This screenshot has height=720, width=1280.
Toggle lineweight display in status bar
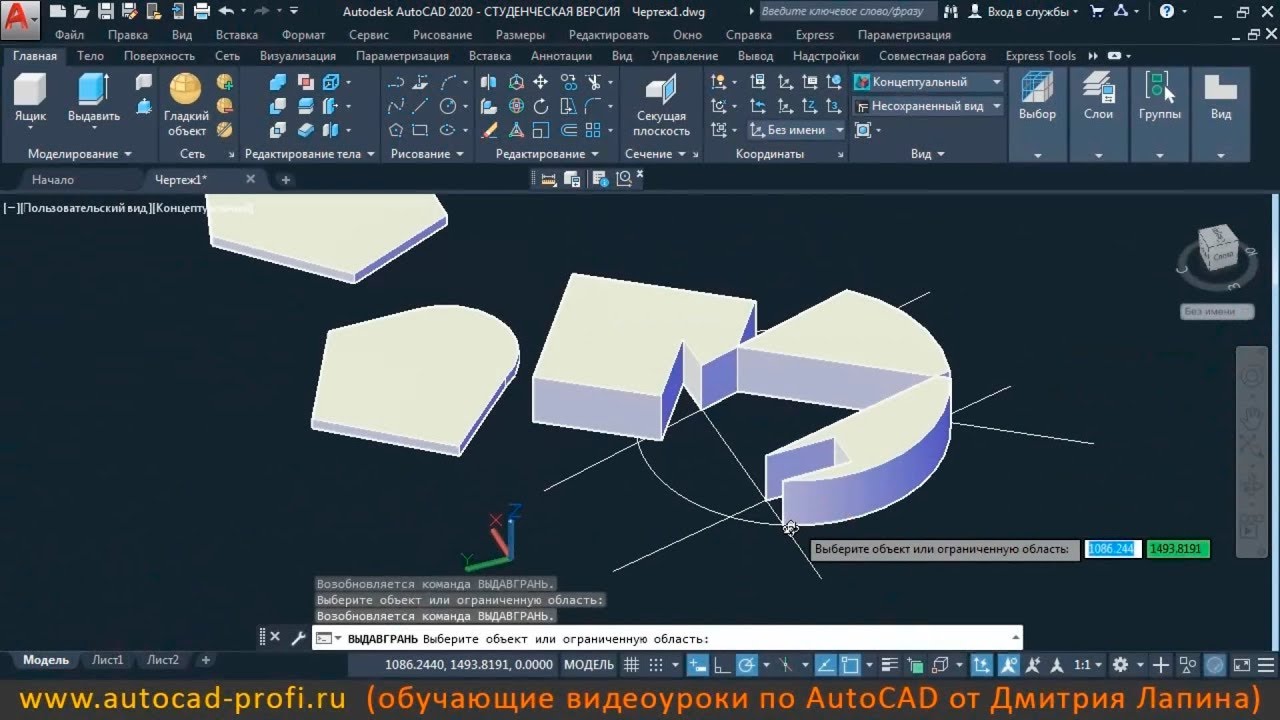pyautogui.click(x=889, y=664)
